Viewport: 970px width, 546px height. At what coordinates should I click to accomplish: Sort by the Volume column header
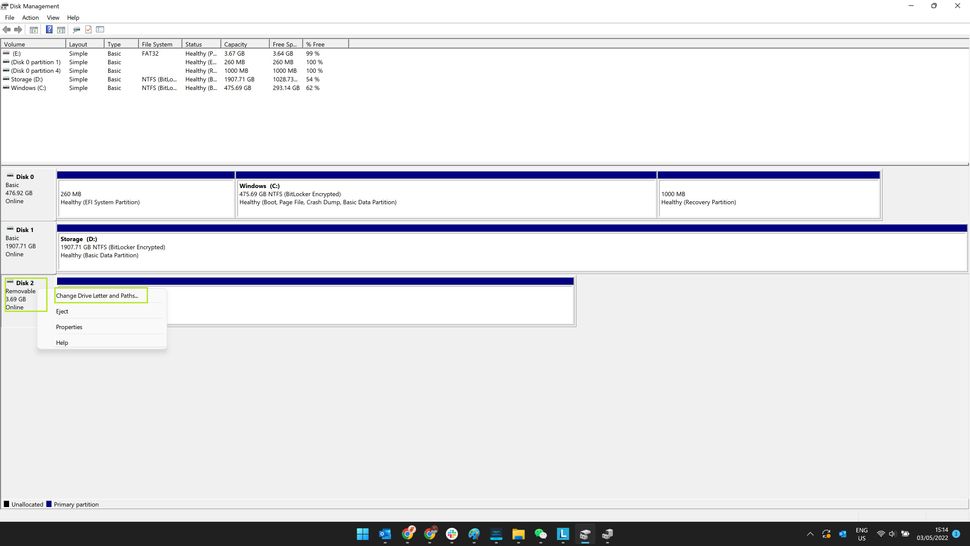coord(33,44)
